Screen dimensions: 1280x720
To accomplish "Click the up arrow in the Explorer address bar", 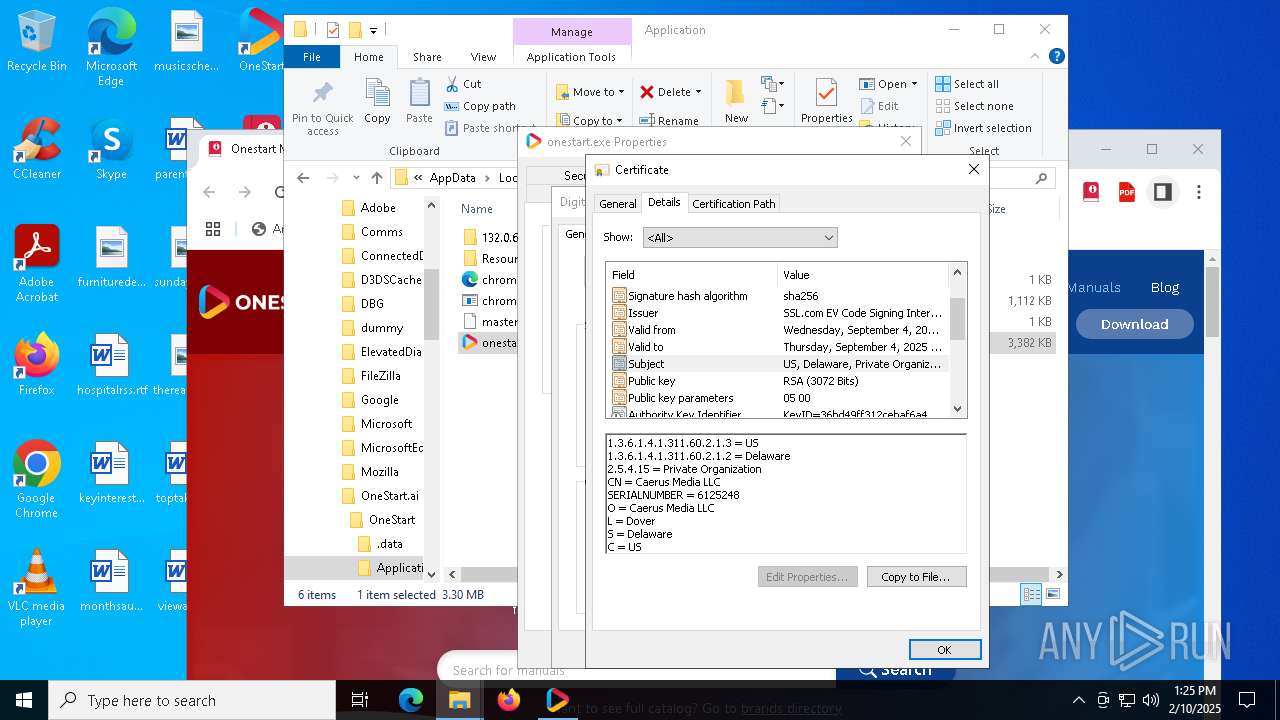I will 376,178.
